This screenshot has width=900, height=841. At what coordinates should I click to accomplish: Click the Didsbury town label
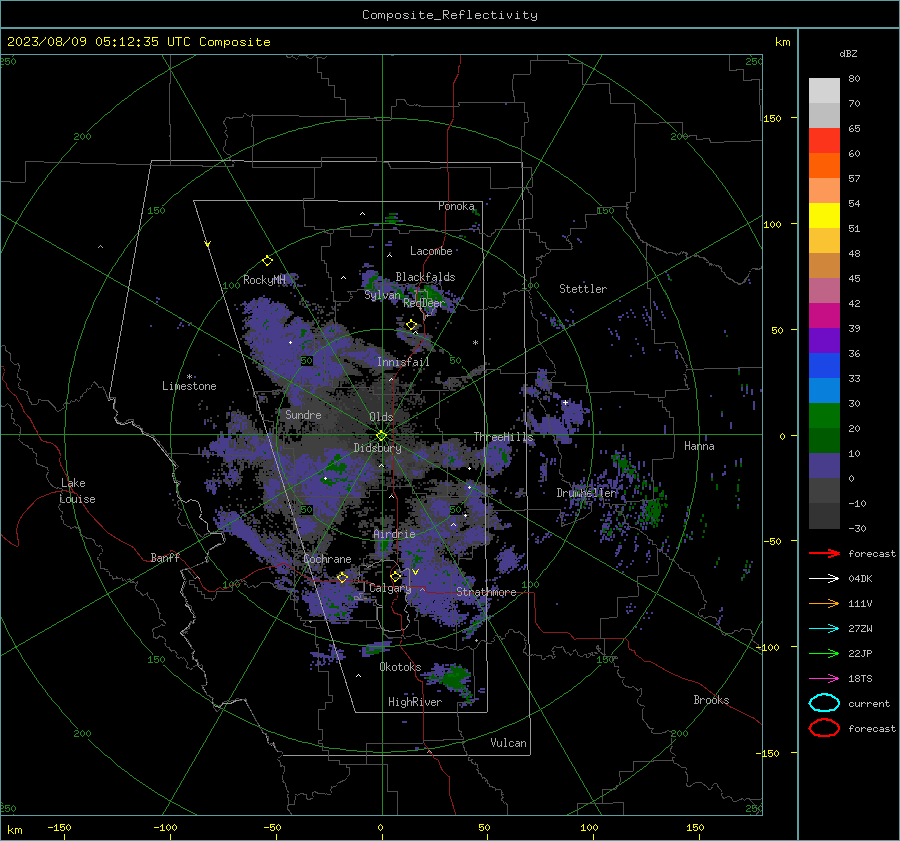[377, 448]
